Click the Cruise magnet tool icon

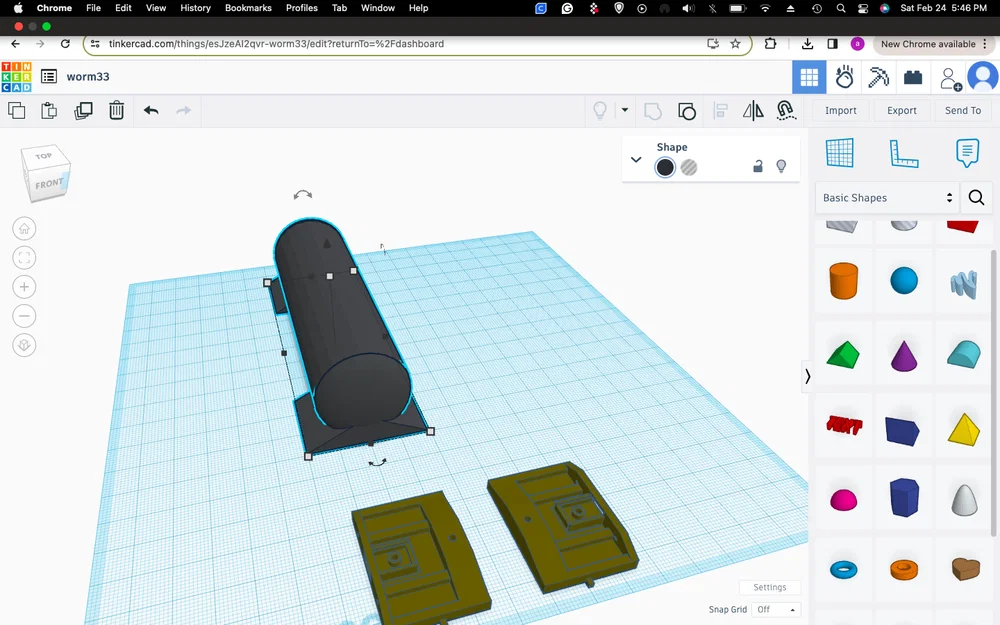coord(786,110)
